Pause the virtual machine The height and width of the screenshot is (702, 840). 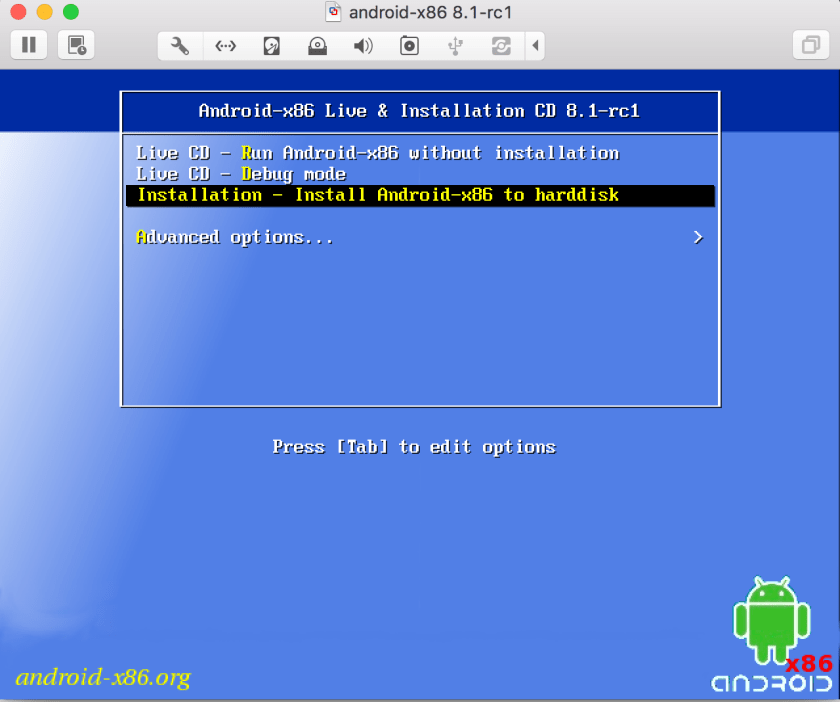pos(28,45)
